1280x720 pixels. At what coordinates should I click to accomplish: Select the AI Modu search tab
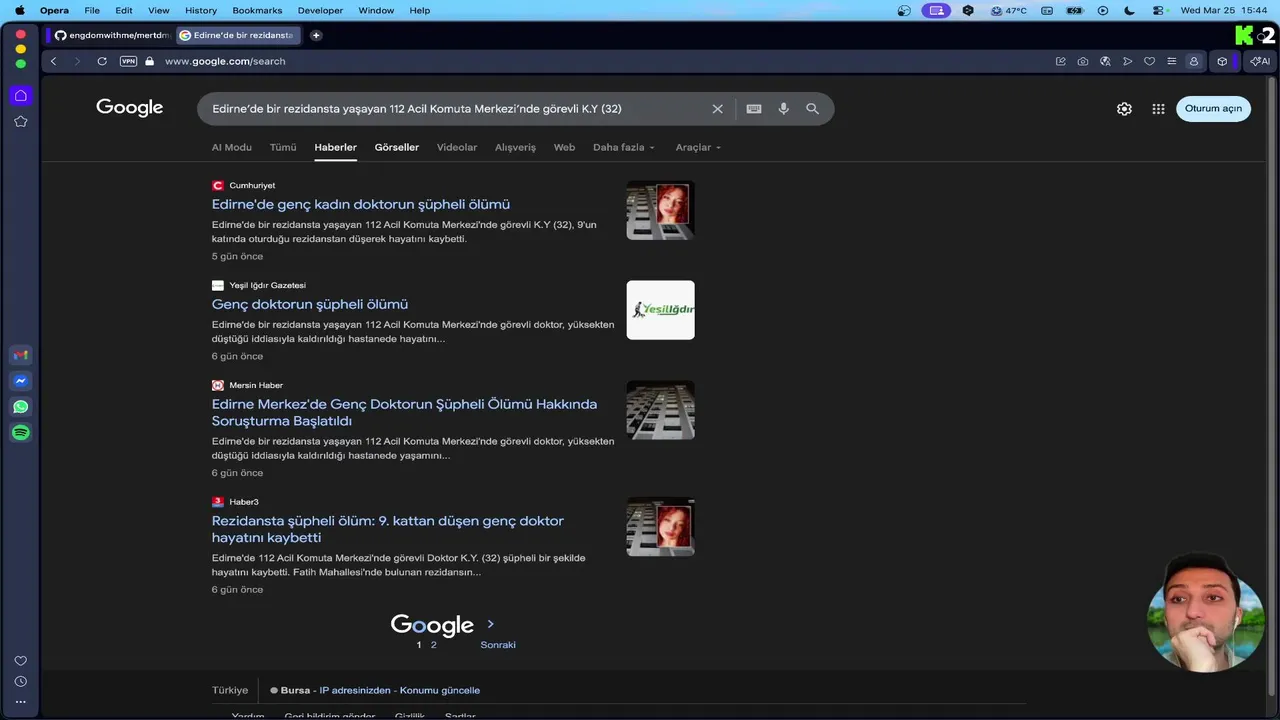tap(231, 147)
